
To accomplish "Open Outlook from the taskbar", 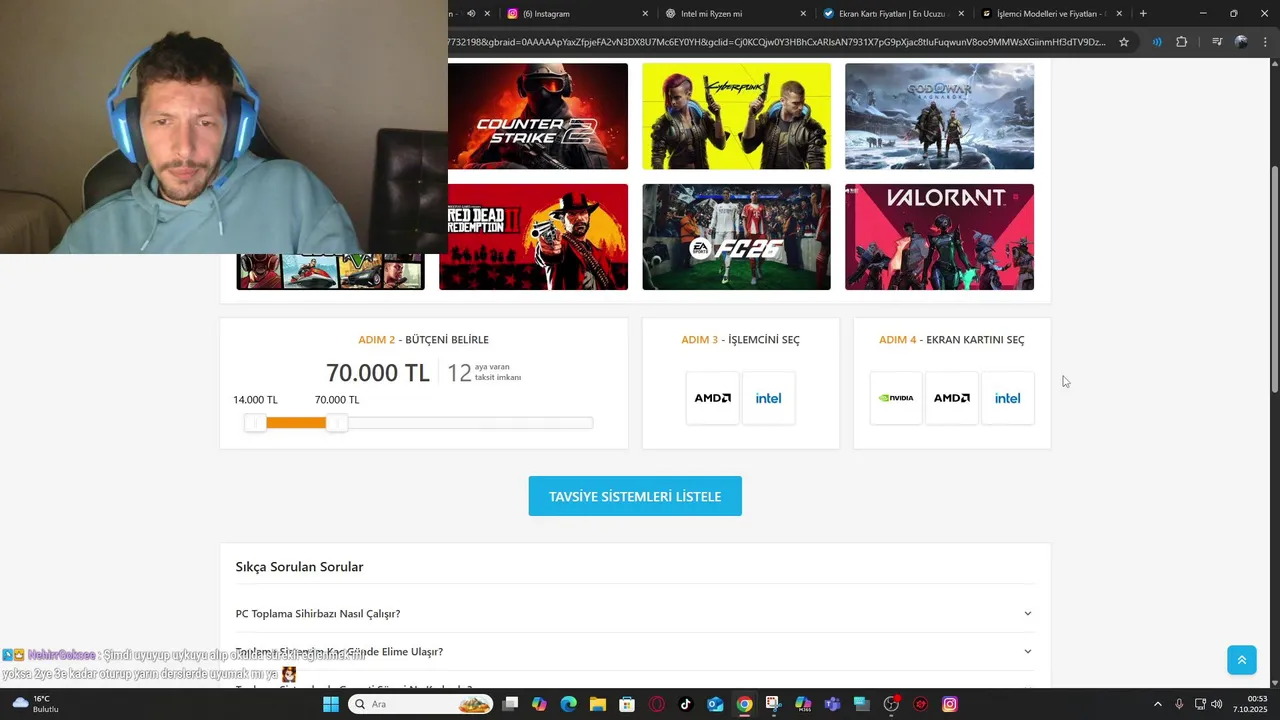I will [715, 704].
